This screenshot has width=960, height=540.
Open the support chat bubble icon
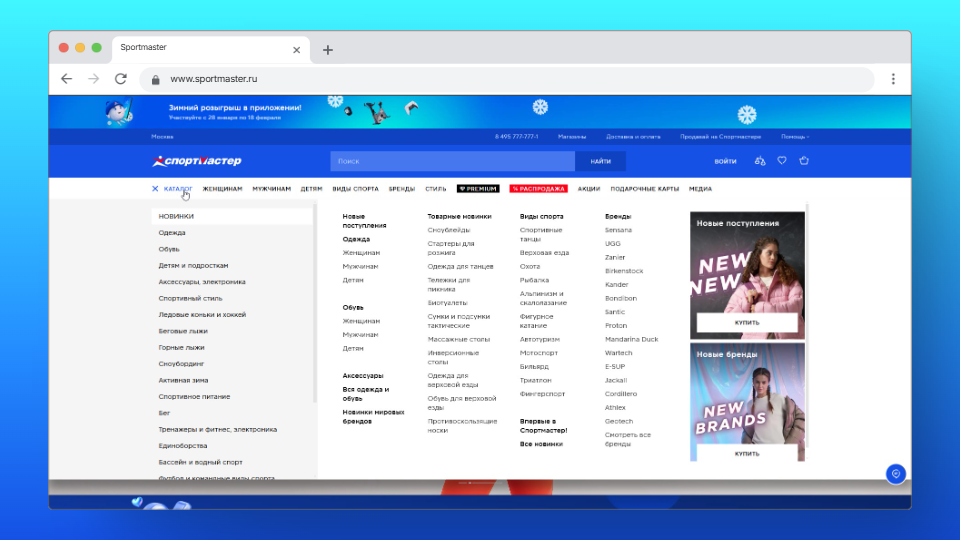click(x=896, y=474)
